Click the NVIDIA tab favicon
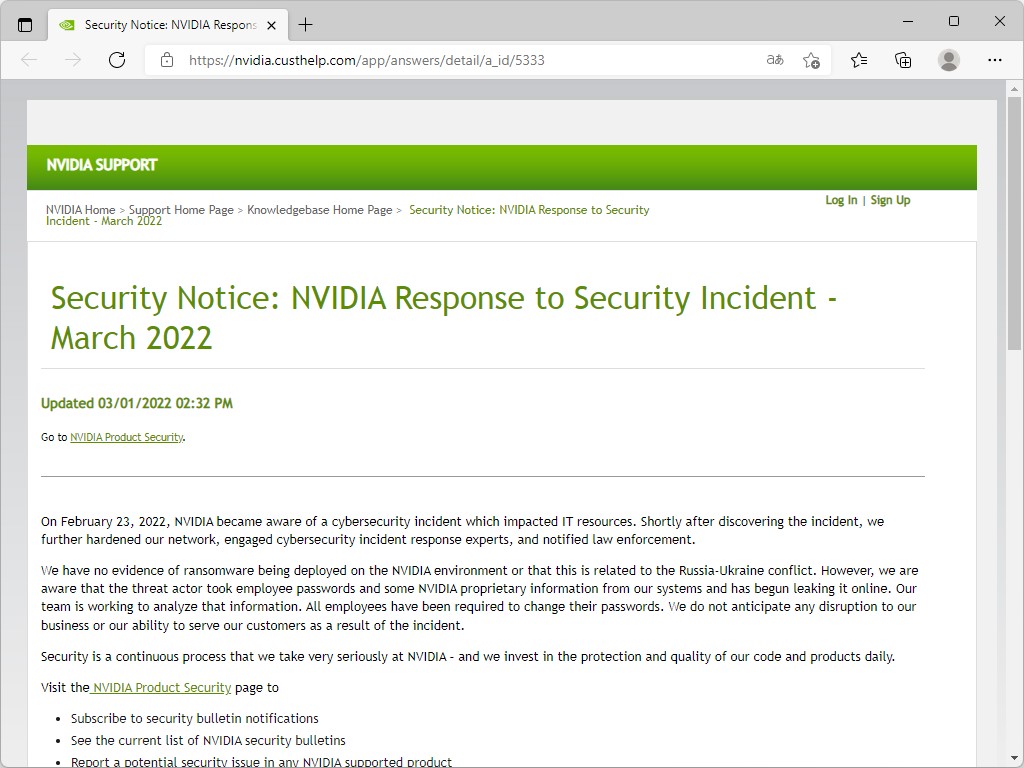1024x768 pixels. pyautogui.click(x=67, y=25)
